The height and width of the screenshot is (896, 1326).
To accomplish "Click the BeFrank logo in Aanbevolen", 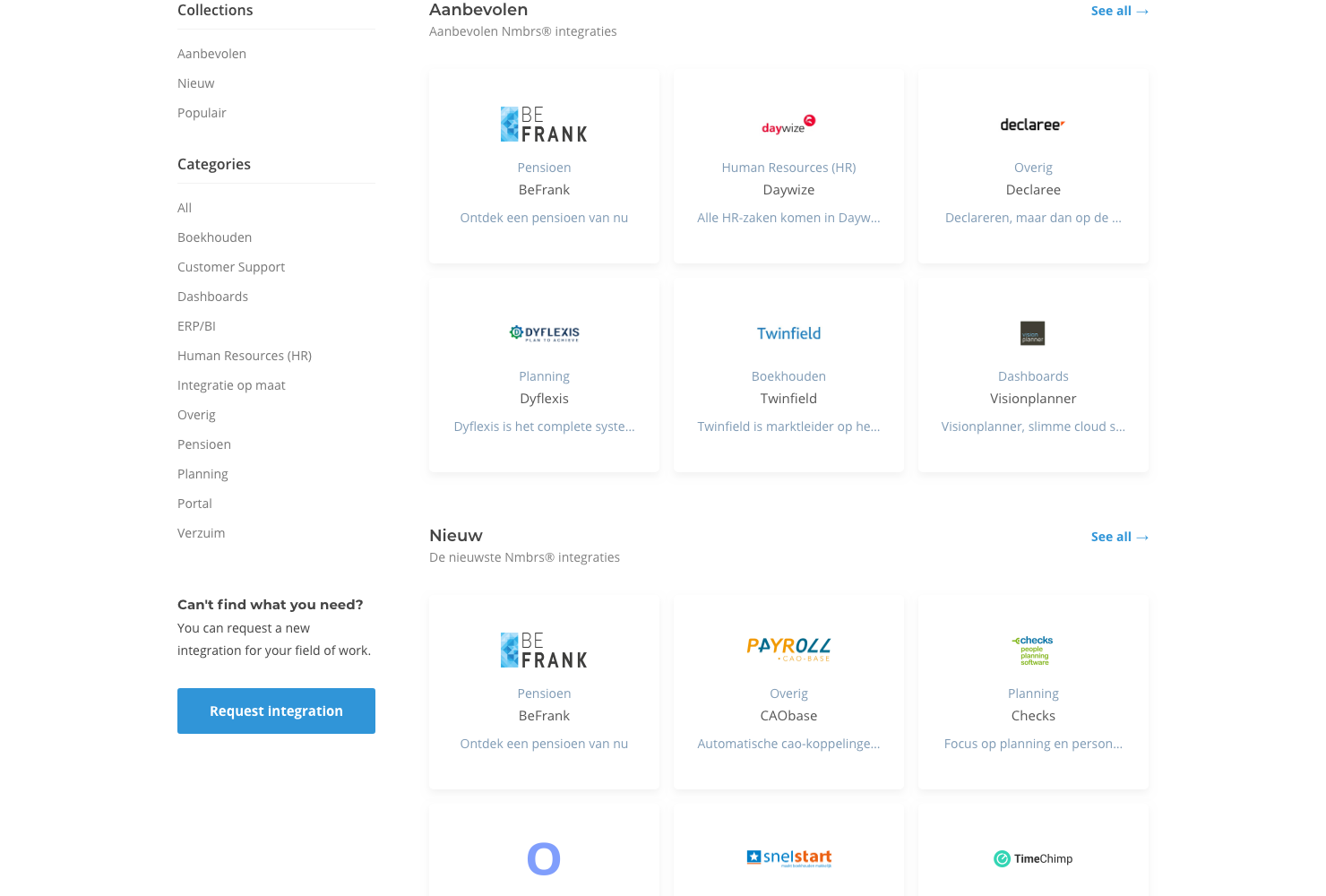I will pyautogui.click(x=544, y=125).
